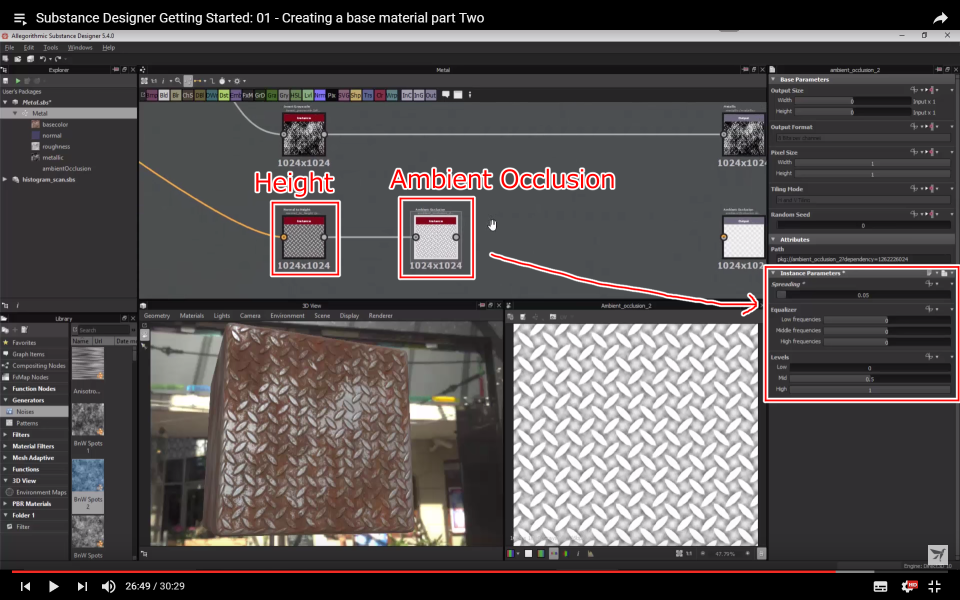The height and width of the screenshot is (600, 960).
Task: Select the Patterns library subcategory
Action: pyautogui.click(x=34, y=423)
